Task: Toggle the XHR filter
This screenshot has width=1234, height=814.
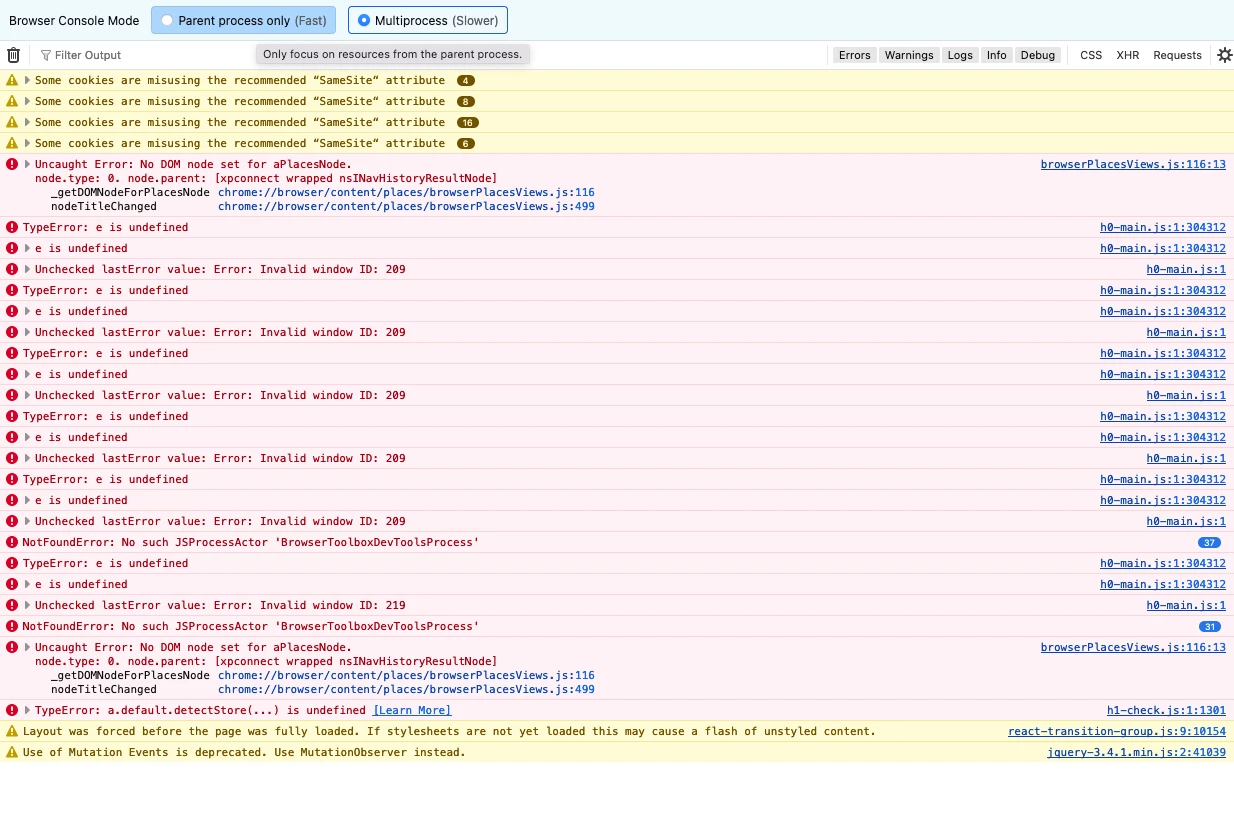Action: click(1127, 55)
